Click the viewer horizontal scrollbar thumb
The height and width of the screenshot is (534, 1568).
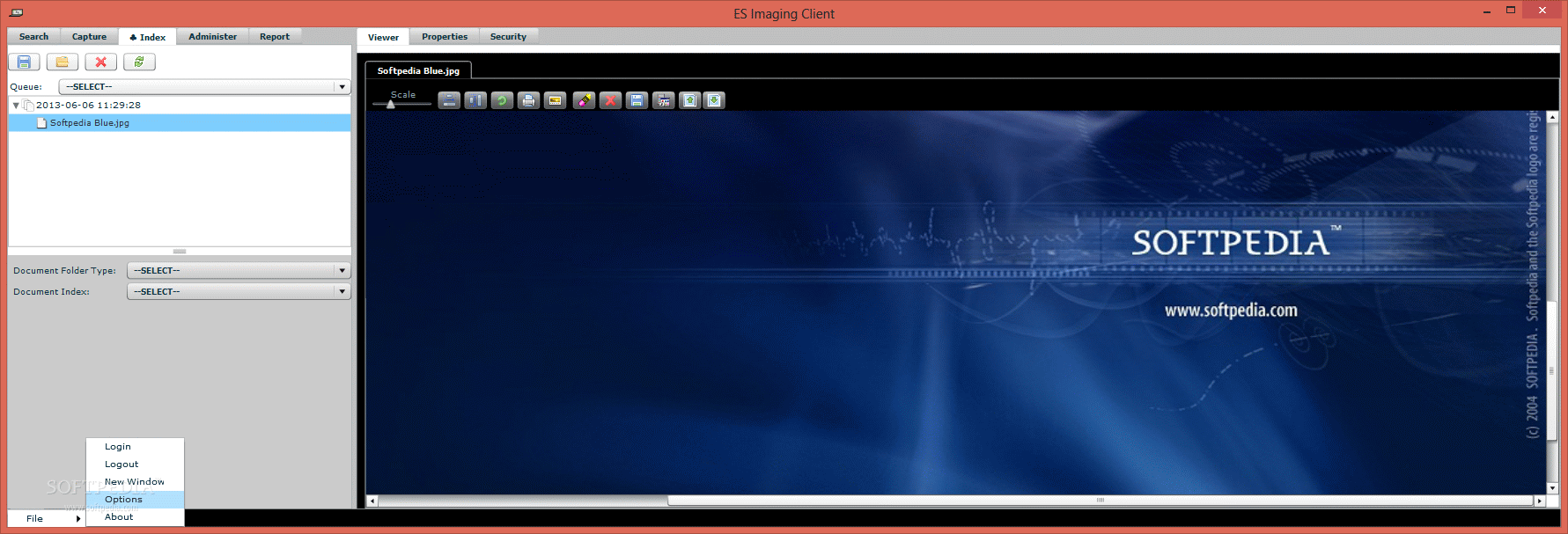pos(1100,501)
